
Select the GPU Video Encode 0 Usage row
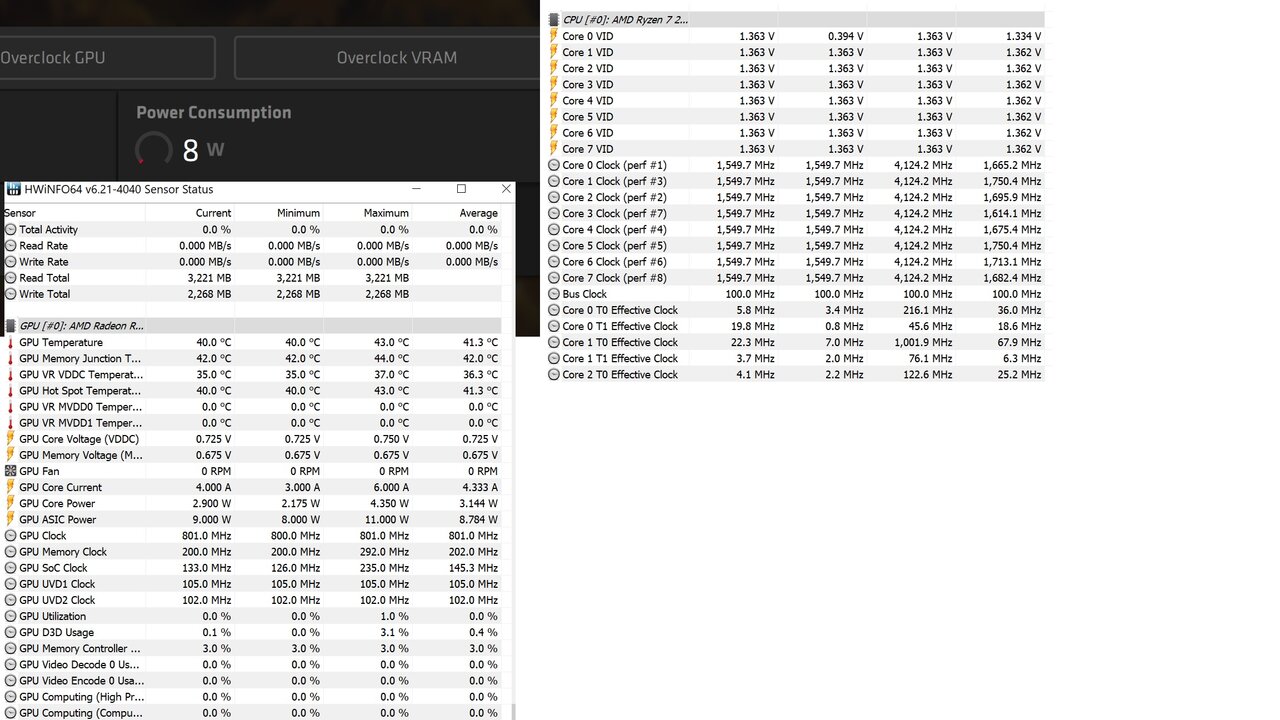252,680
